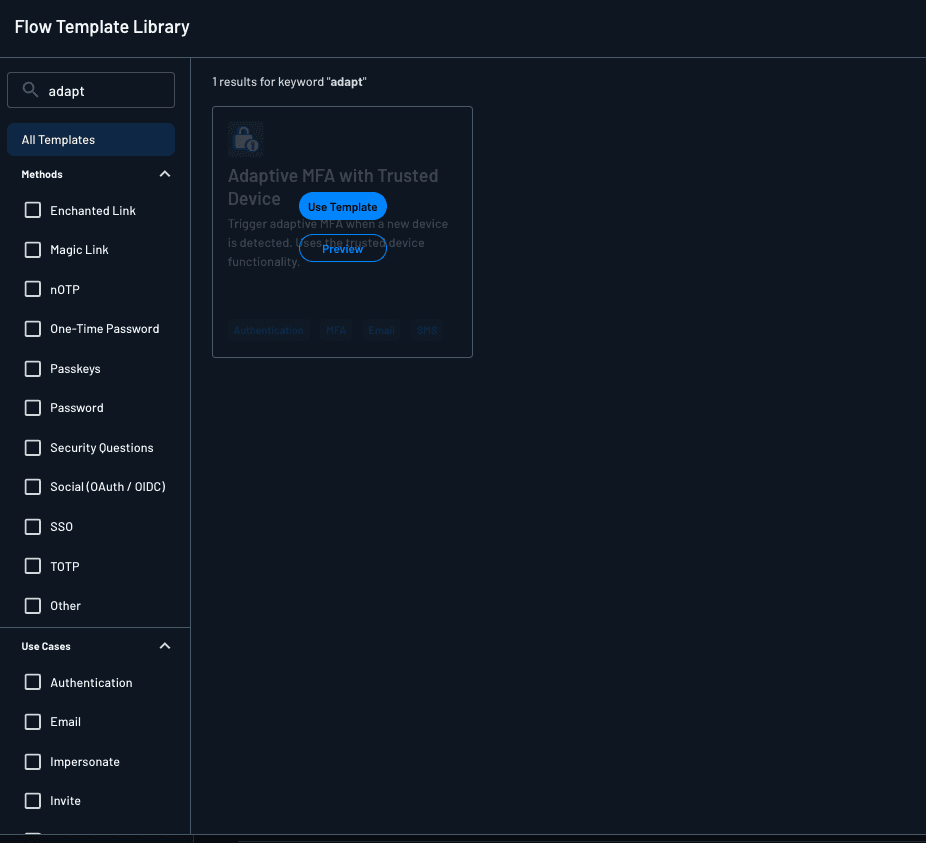Select All Templates in the sidebar

tap(91, 139)
